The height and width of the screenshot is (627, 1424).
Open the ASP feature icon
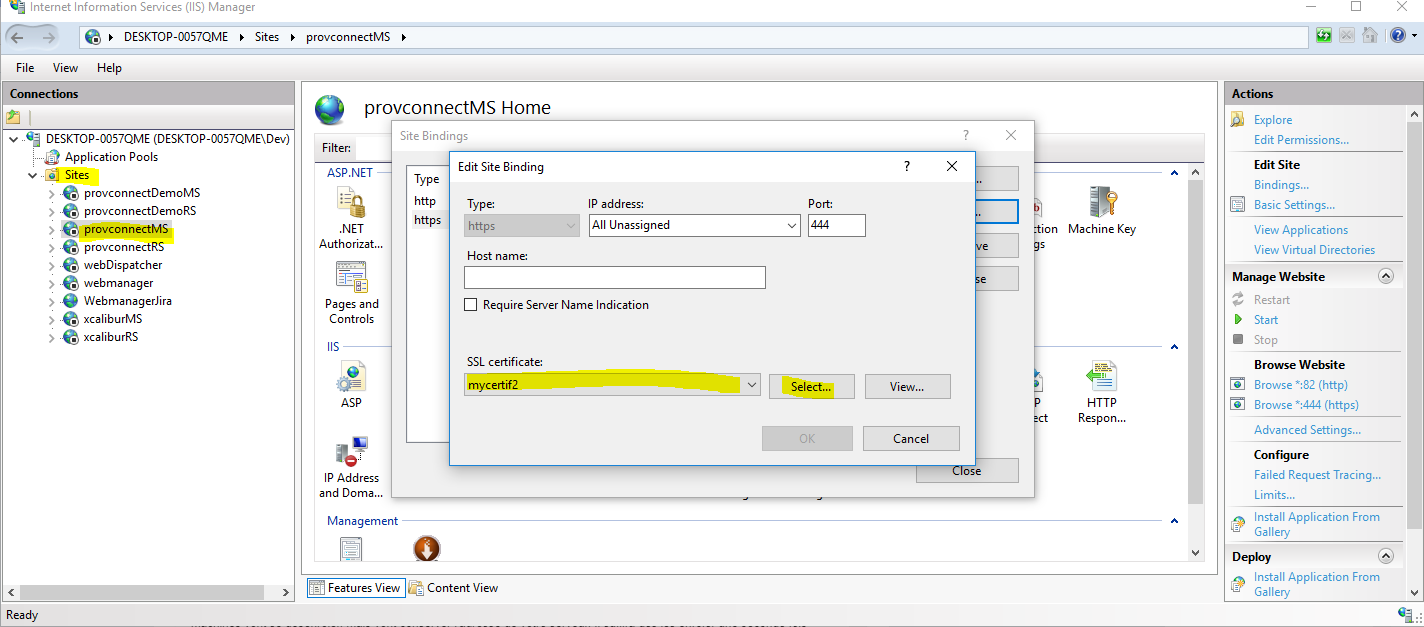351,377
